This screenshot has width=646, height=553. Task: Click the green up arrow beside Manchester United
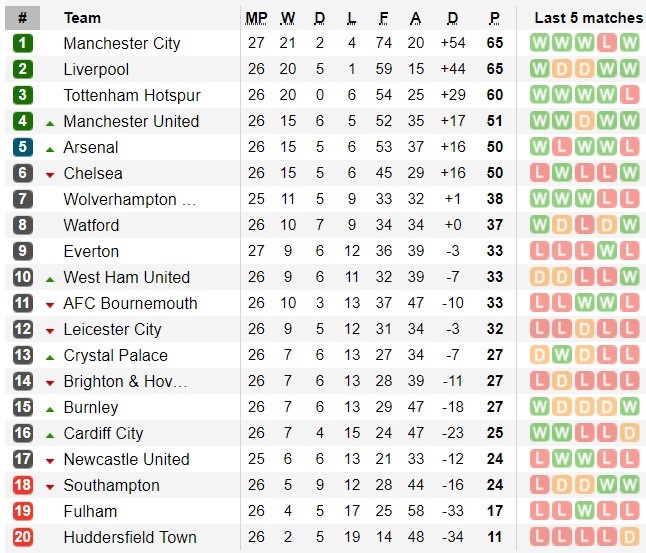(50, 122)
